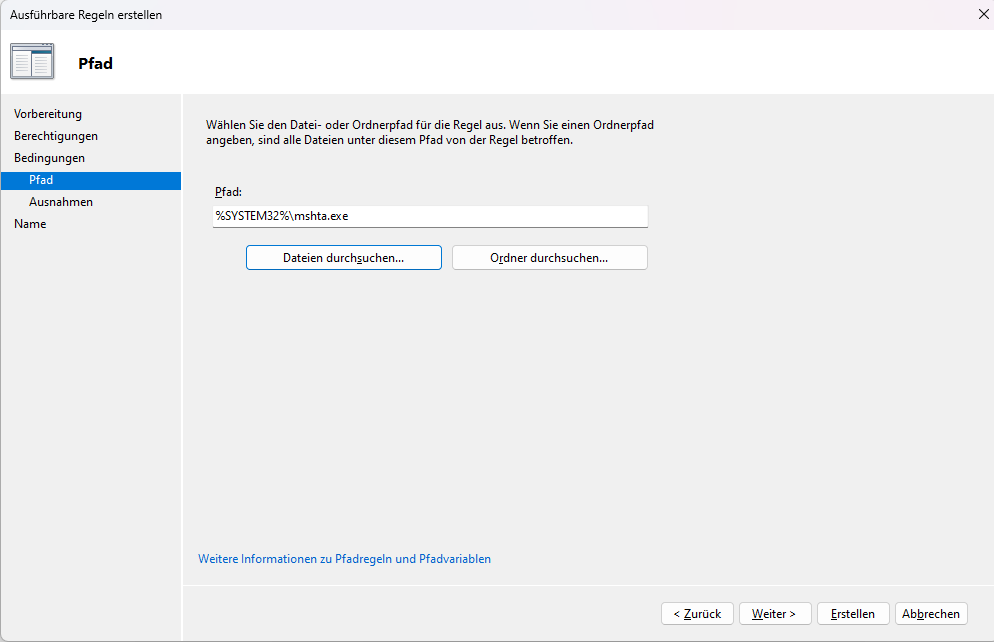Click into the Pfad text field
This screenshot has height=642, width=994.
(430, 216)
